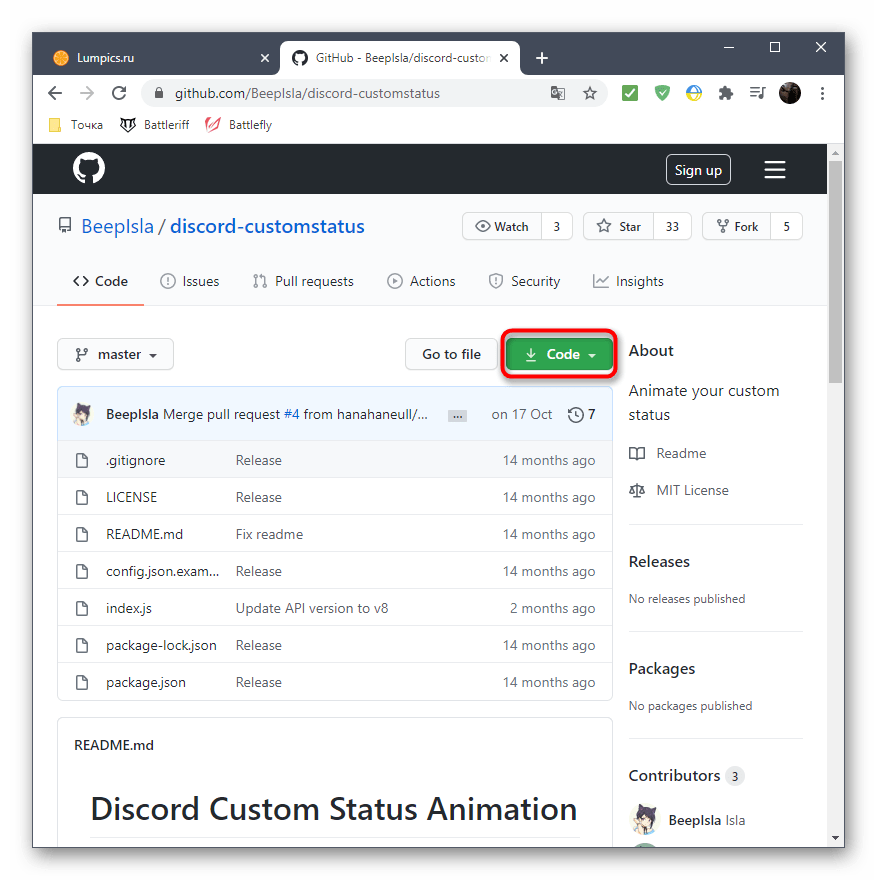This screenshot has width=877, height=880.
Task: Click the browser forward arrow
Action: click(x=87, y=93)
